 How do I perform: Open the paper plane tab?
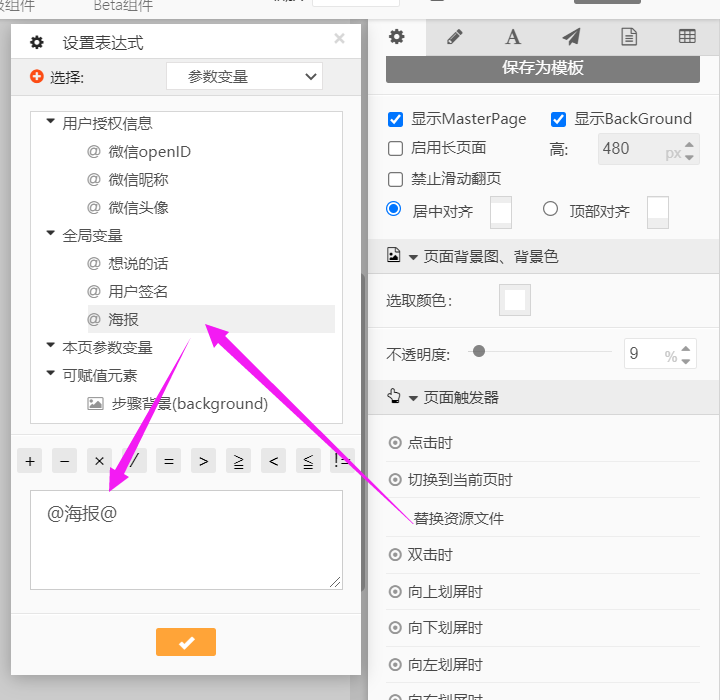click(571, 37)
